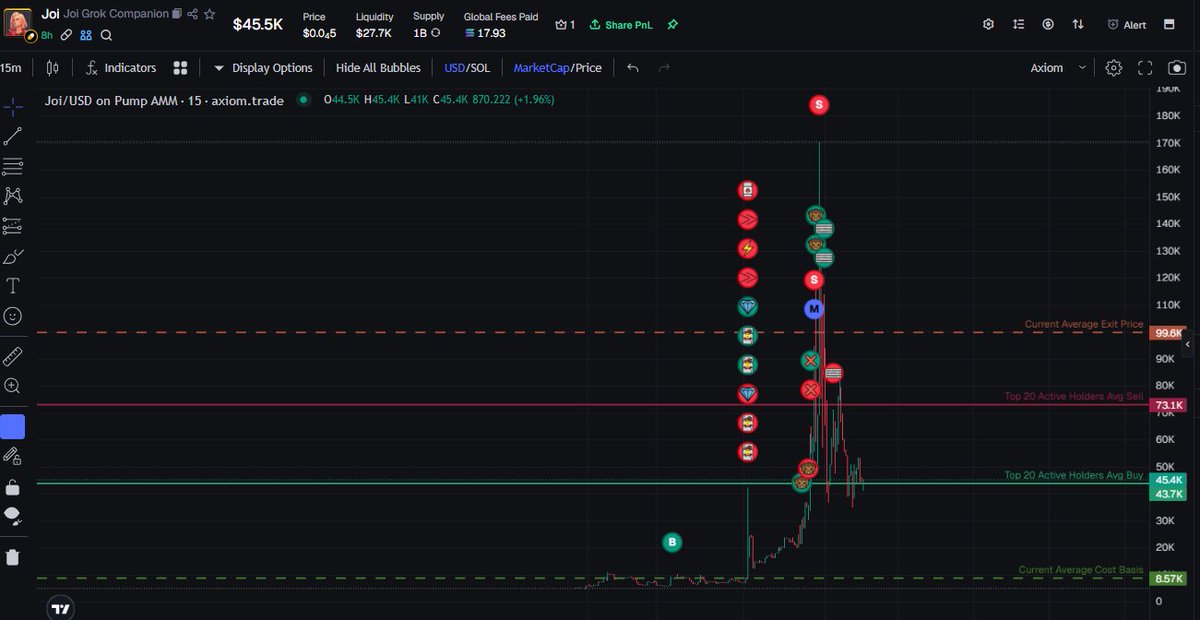Click the crown count 1 button

(x=566, y=24)
